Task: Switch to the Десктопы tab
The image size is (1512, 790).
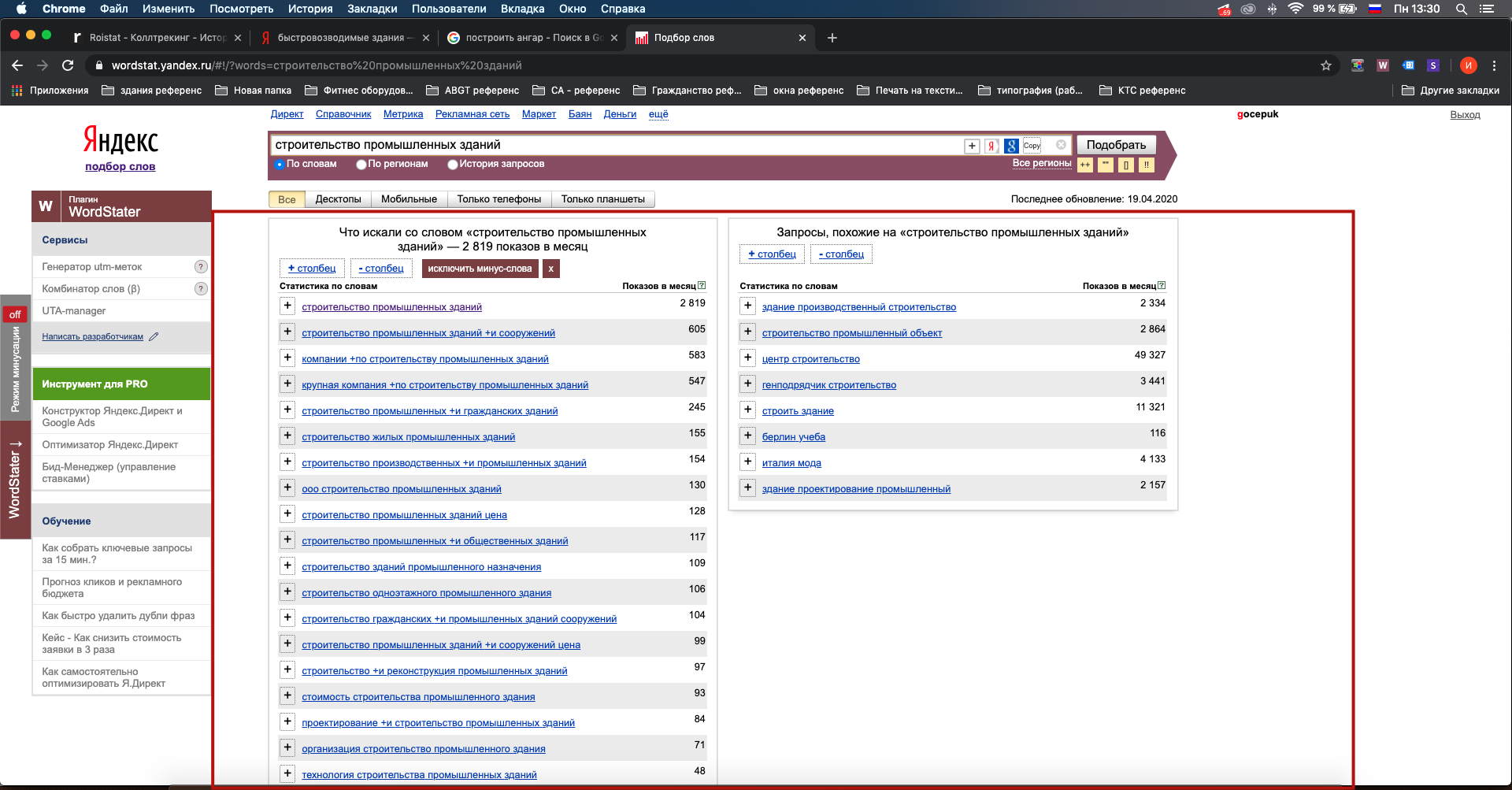Action: 338,199
